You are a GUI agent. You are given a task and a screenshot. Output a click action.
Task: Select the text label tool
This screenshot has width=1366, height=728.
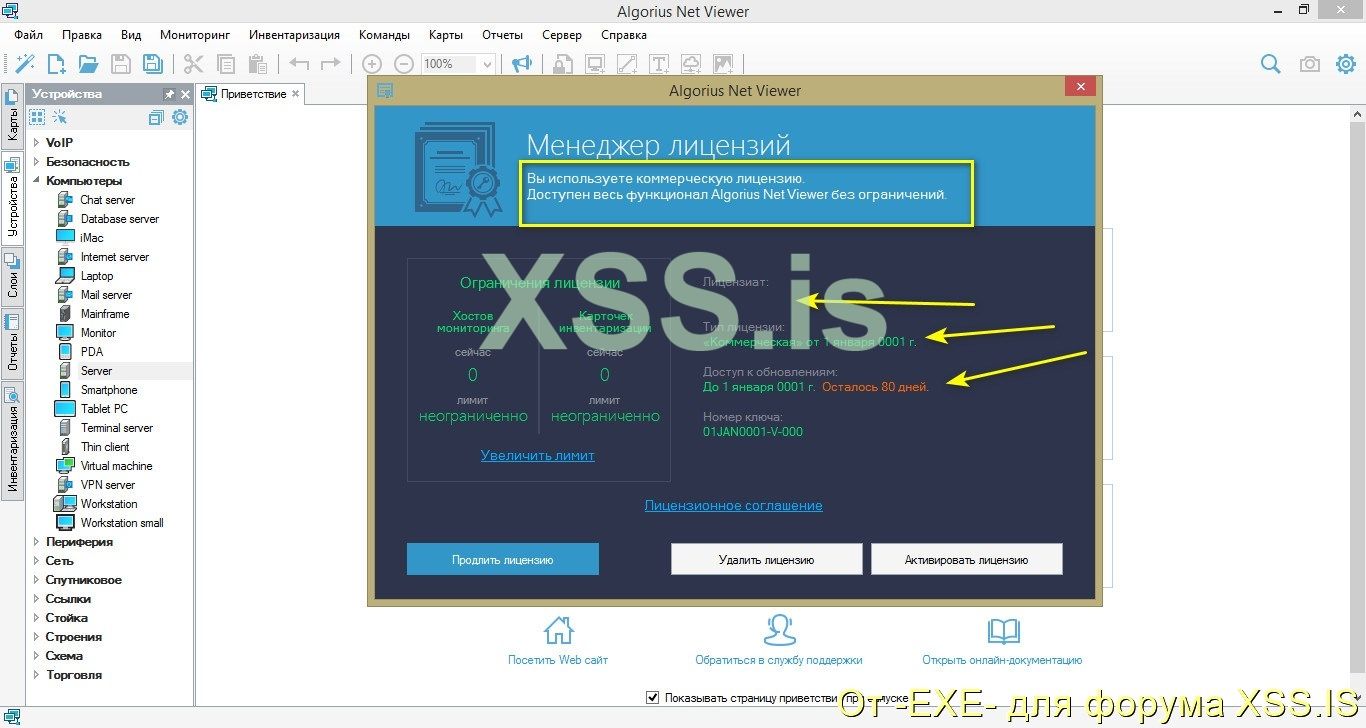659,64
